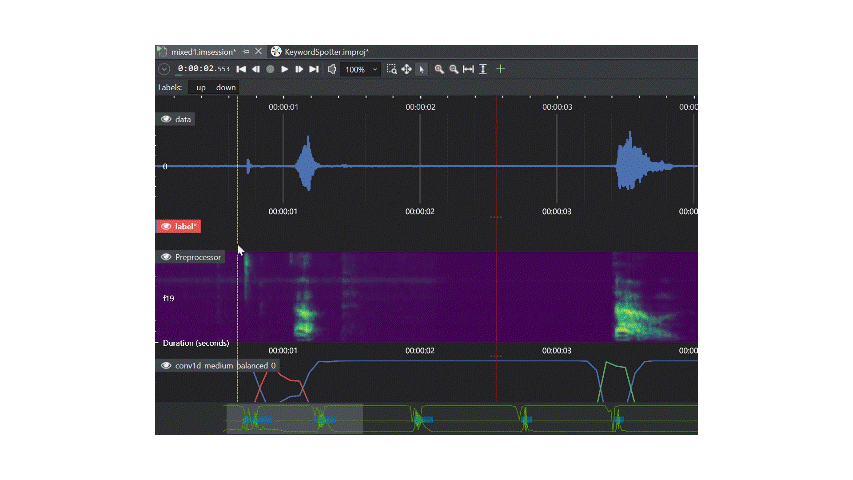Close the mixed1.imsession tab
This screenshot has width=853, height=480.
[258, 51]
